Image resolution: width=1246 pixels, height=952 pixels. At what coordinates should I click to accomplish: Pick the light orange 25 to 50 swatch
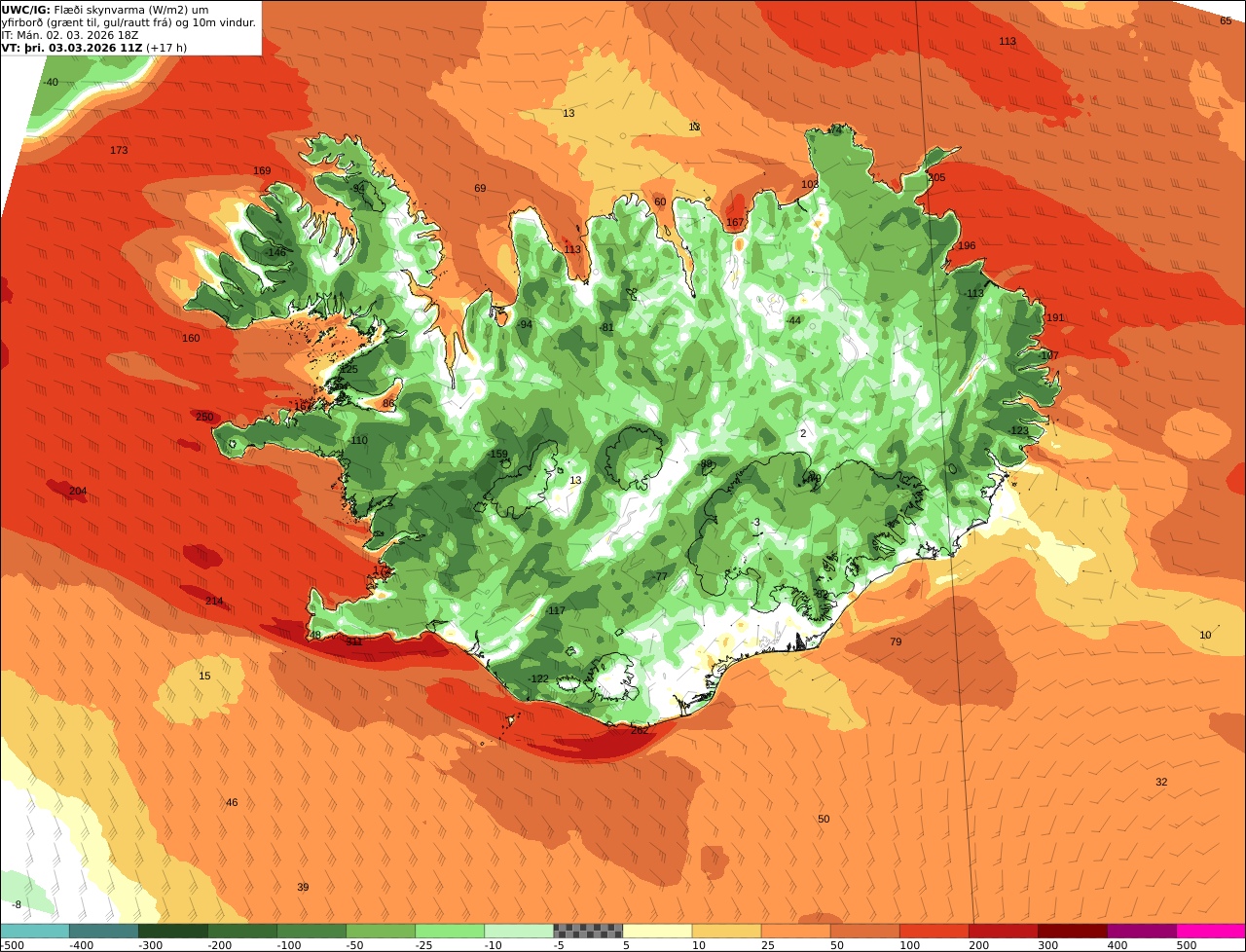(795, 931)
